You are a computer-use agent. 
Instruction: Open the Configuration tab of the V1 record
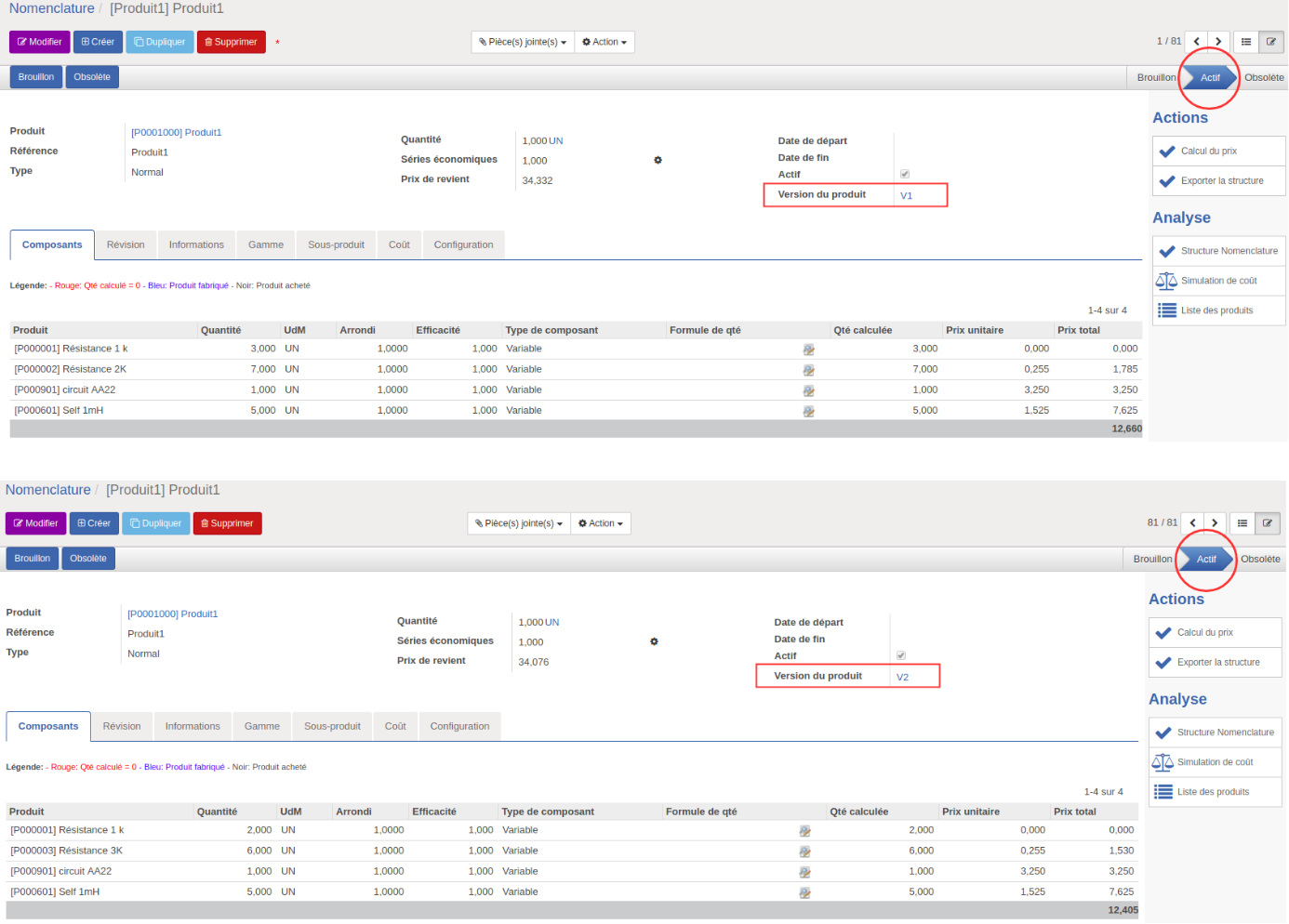463,244
